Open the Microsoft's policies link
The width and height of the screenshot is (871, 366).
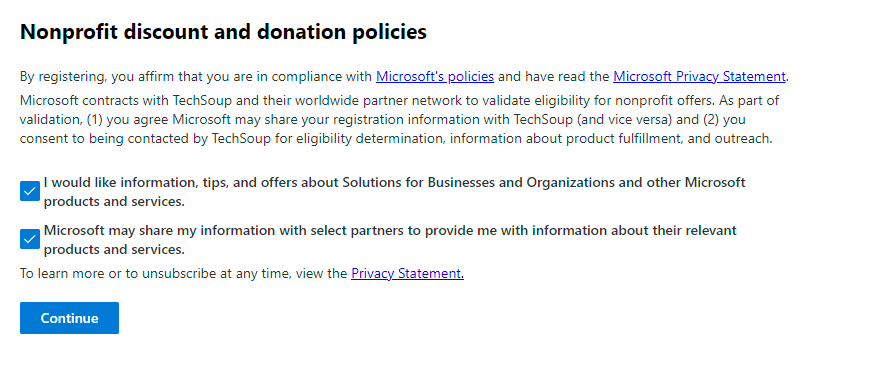[x=435, y=77]
